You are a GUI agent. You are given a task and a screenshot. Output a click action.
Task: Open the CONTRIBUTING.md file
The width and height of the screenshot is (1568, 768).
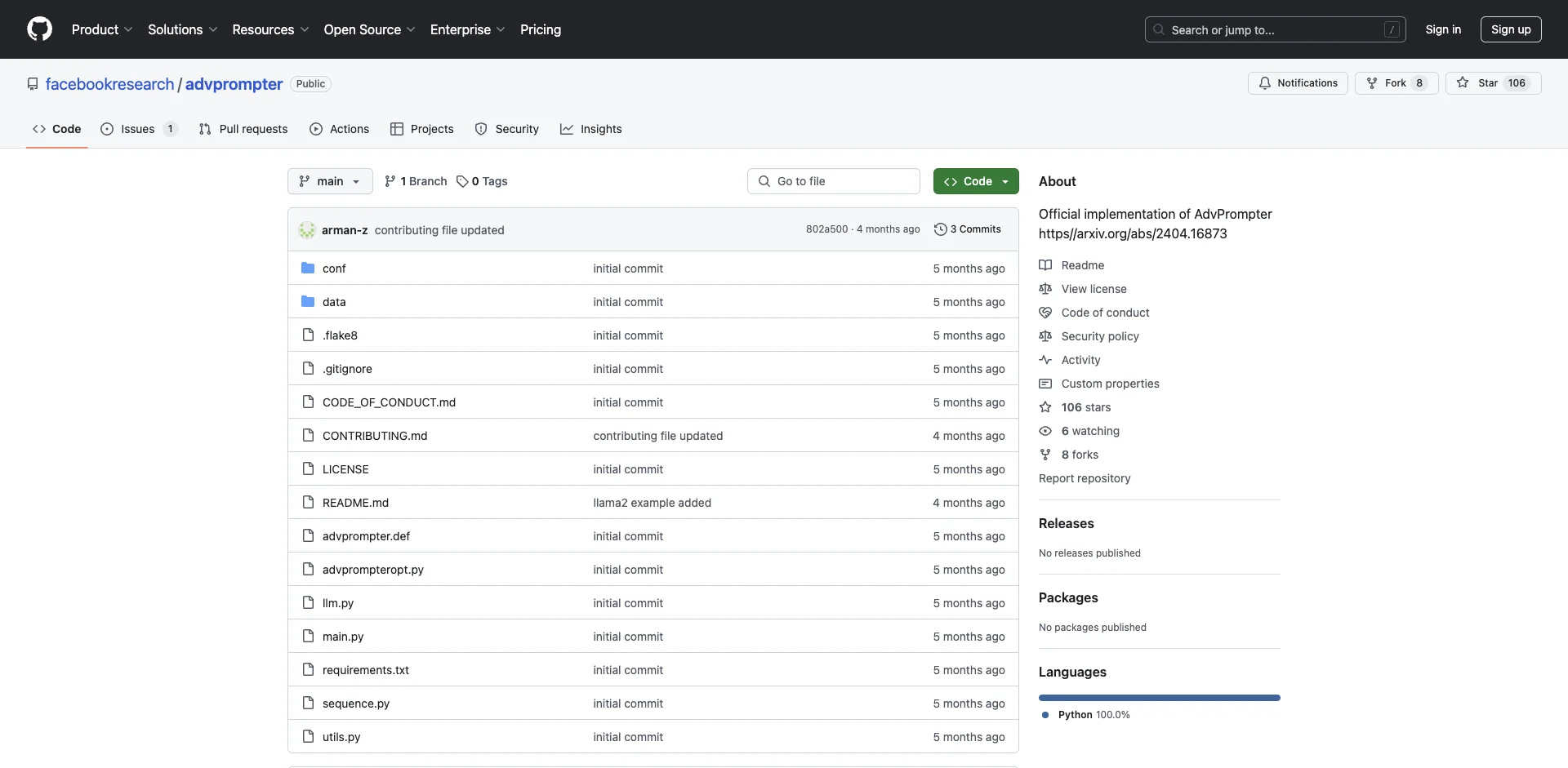[x=375, y=436]
